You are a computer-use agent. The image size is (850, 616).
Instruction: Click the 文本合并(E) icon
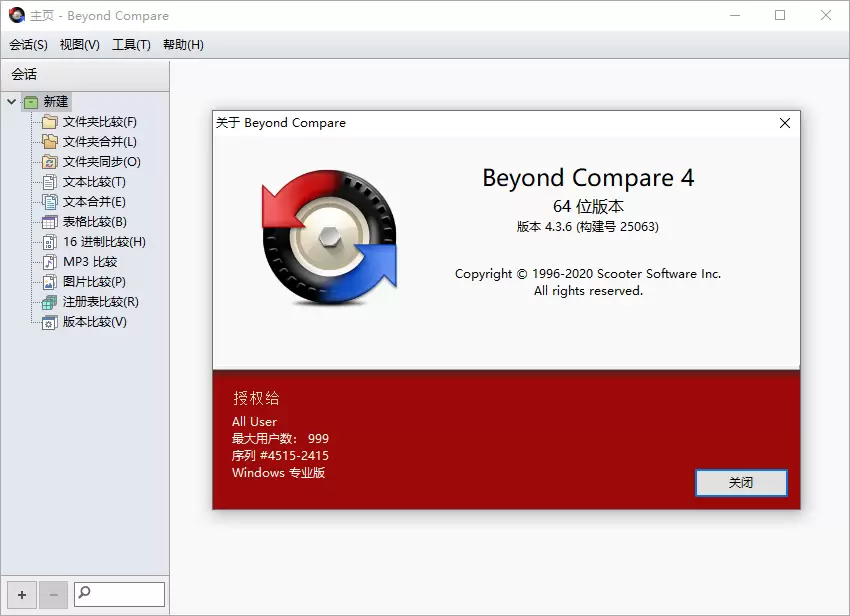tap(49, 202)
